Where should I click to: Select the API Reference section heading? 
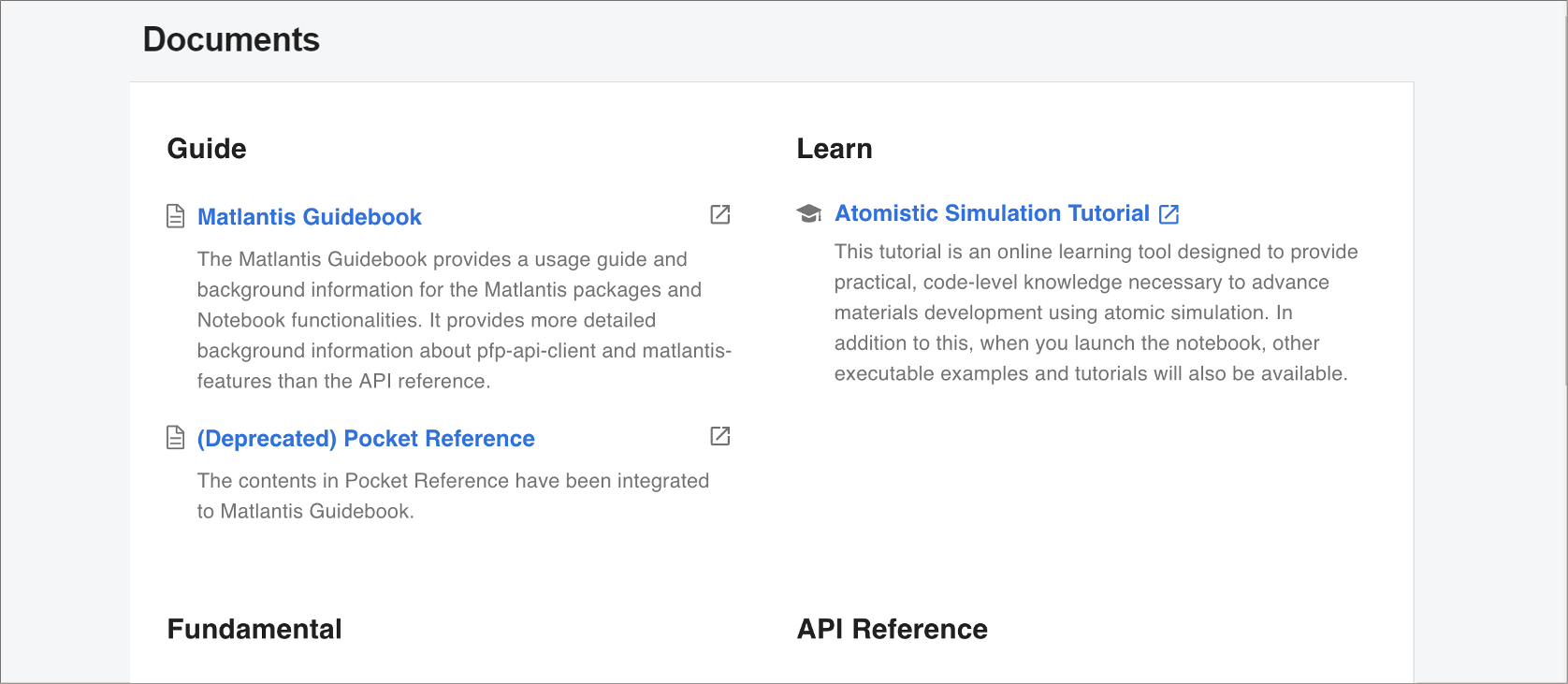[x=892, y=629]
